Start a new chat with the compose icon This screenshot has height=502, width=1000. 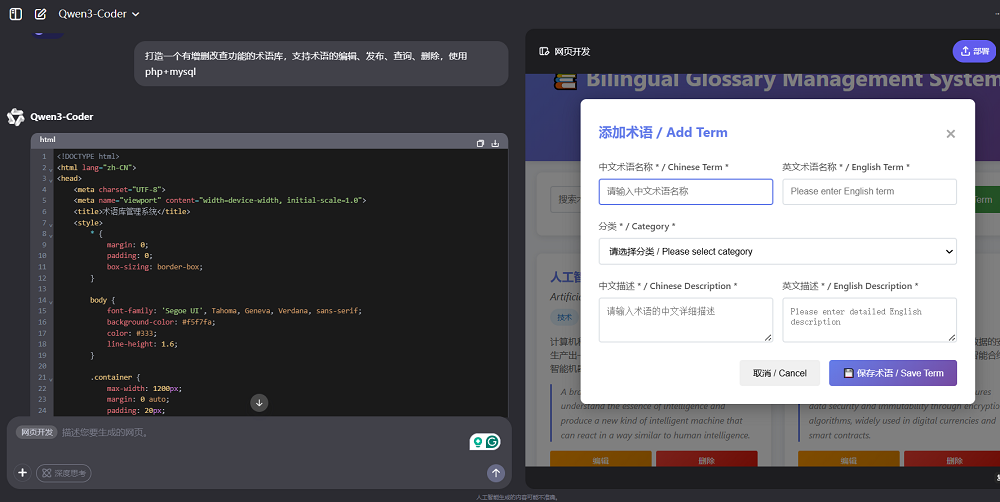point(40,14)
